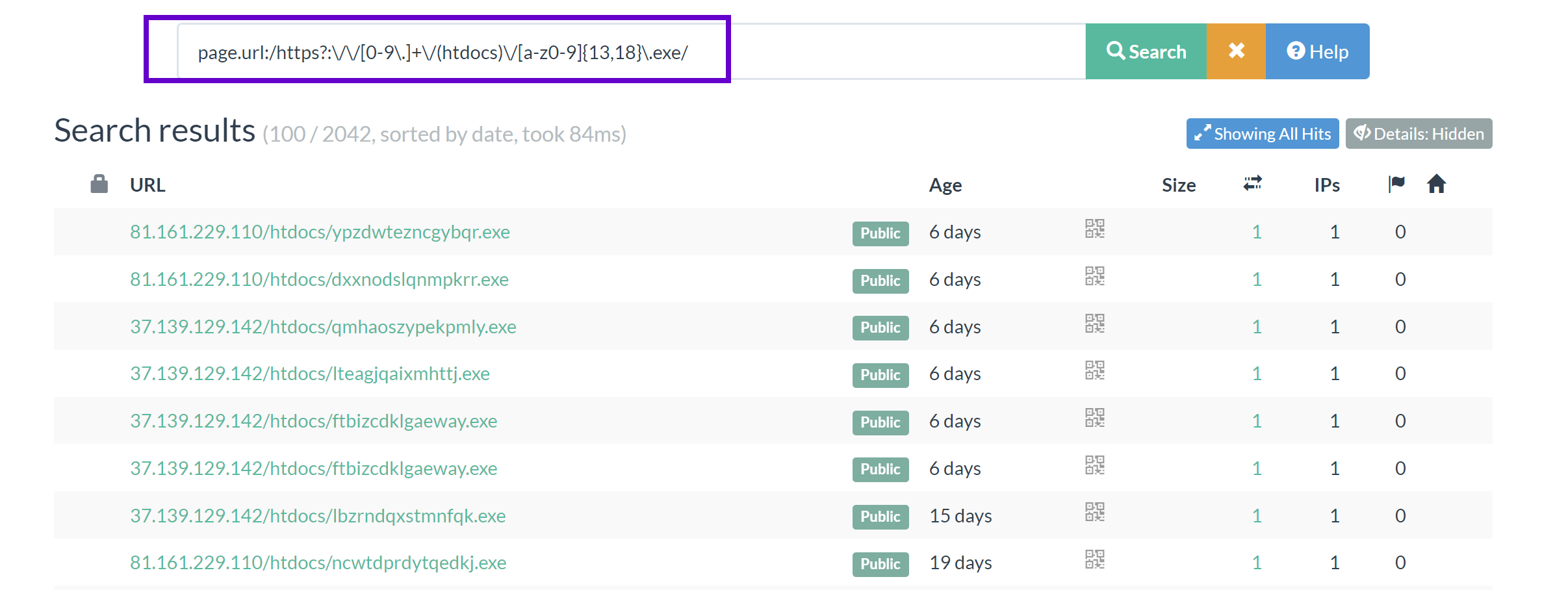Click the orange X clear icon
Image resolution: width=1568 pixels, height=590 pixels.
(1236, 51)
